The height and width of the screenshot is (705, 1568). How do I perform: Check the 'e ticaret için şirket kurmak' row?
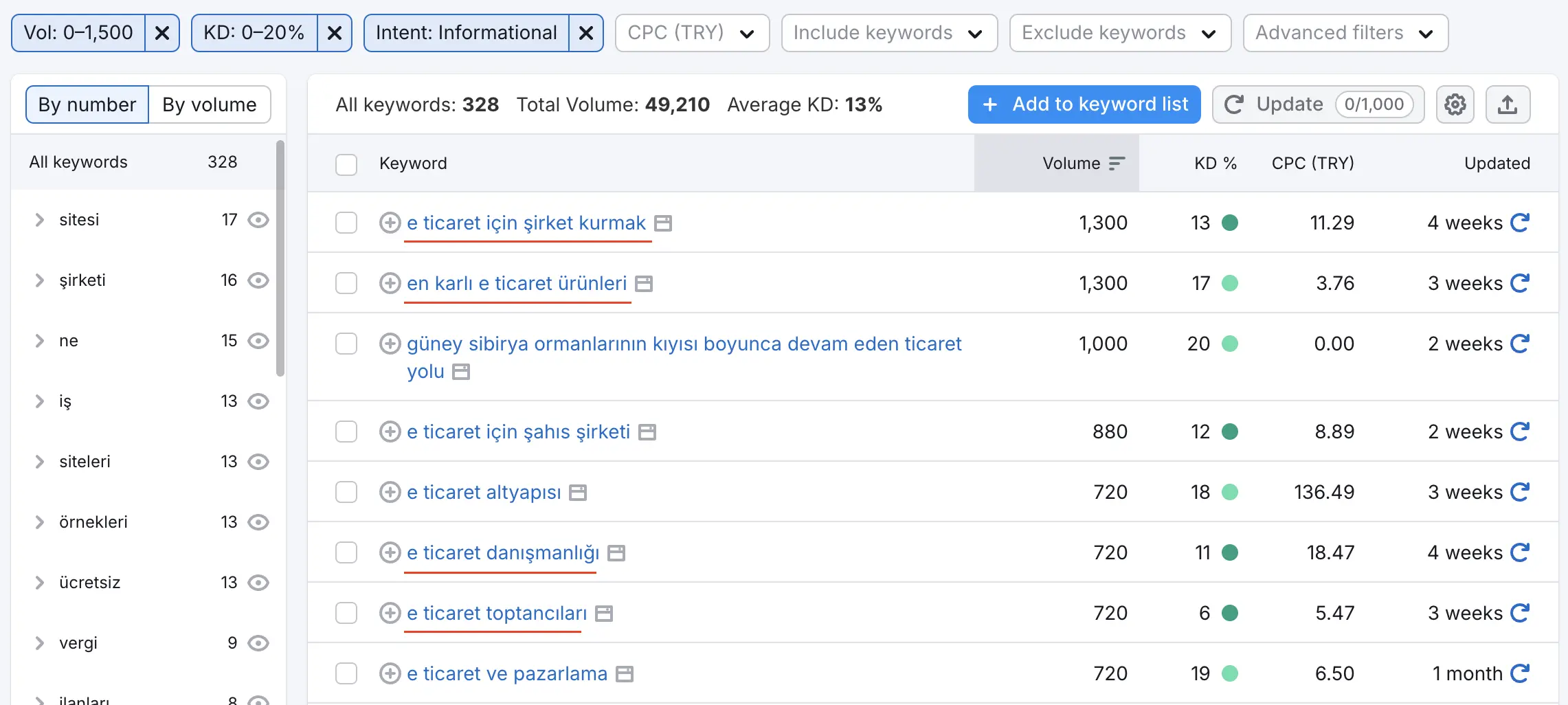[x=346, y=223]
